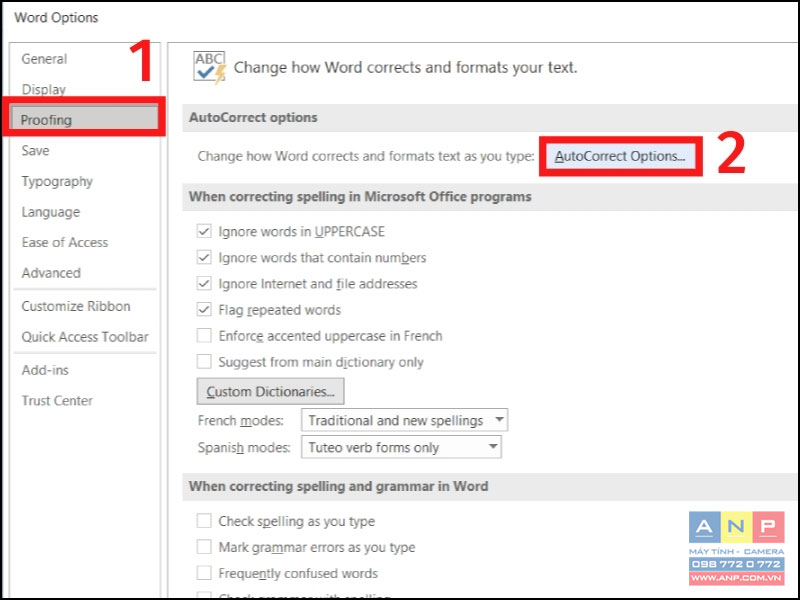Open the Add-ins category
This screenshot has width=800, height=600.
[x=45, y=370]
